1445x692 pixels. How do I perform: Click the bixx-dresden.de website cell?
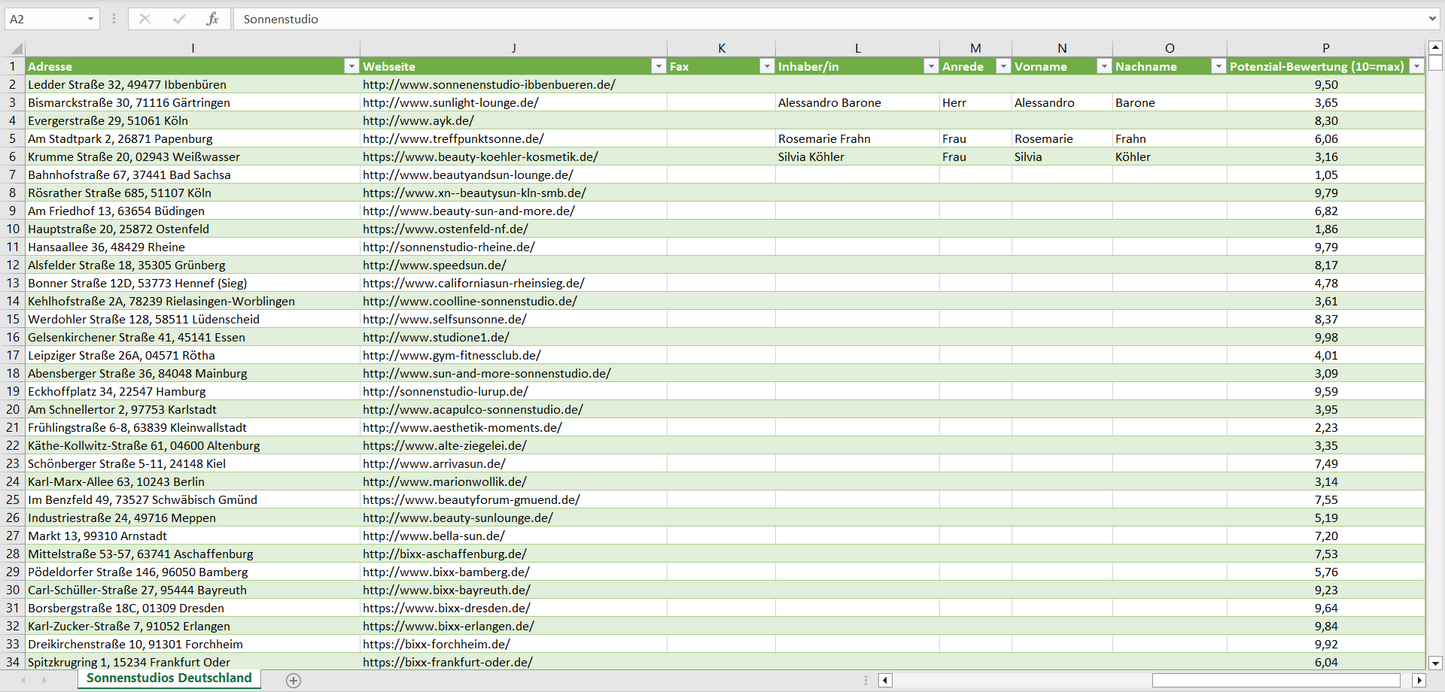tap(446, 608)
